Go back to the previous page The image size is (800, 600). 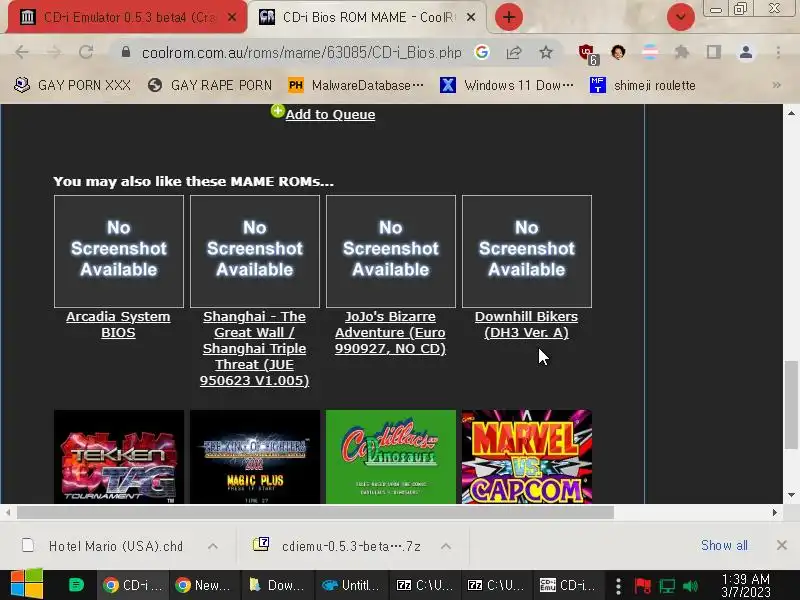(22, 52)
